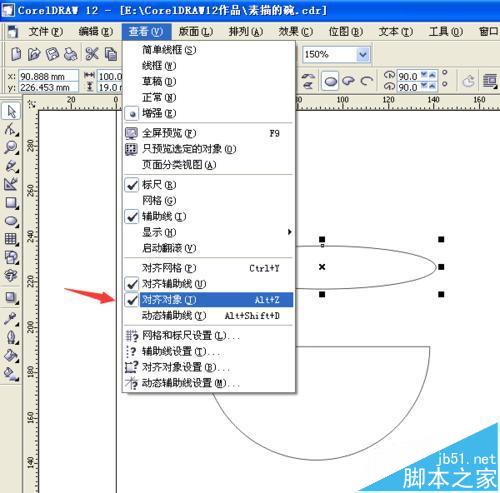The image size is (500, 493).
Task: Click the New document icon
Action: pos(16,54)
